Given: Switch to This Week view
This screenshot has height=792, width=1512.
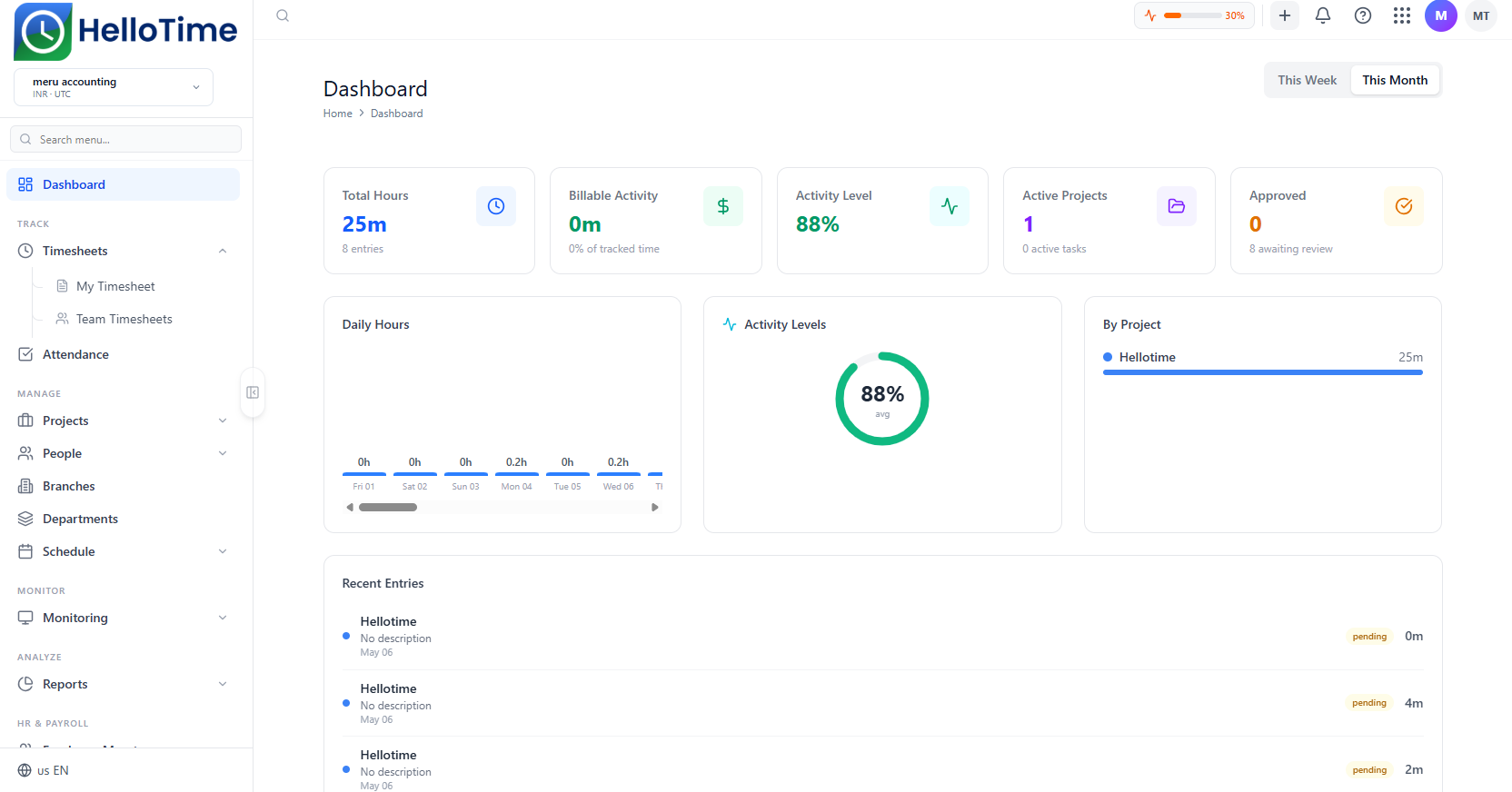Looking at the screenshot, I should pos(1307,80).
